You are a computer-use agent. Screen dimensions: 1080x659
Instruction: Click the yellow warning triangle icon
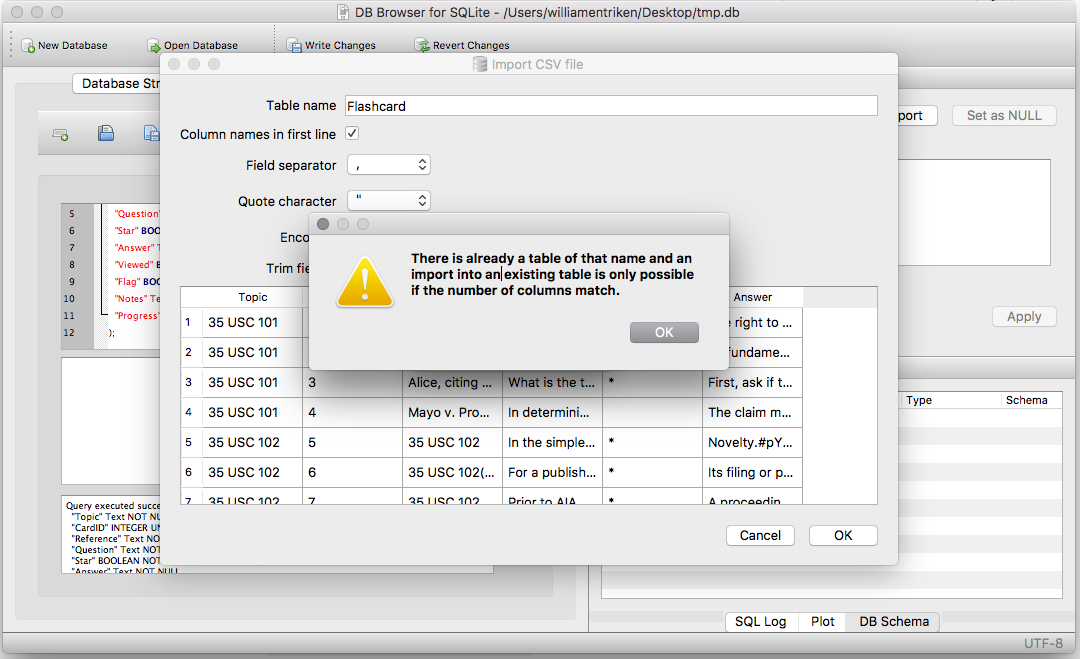pyautogui.click(x=365, y=283)
